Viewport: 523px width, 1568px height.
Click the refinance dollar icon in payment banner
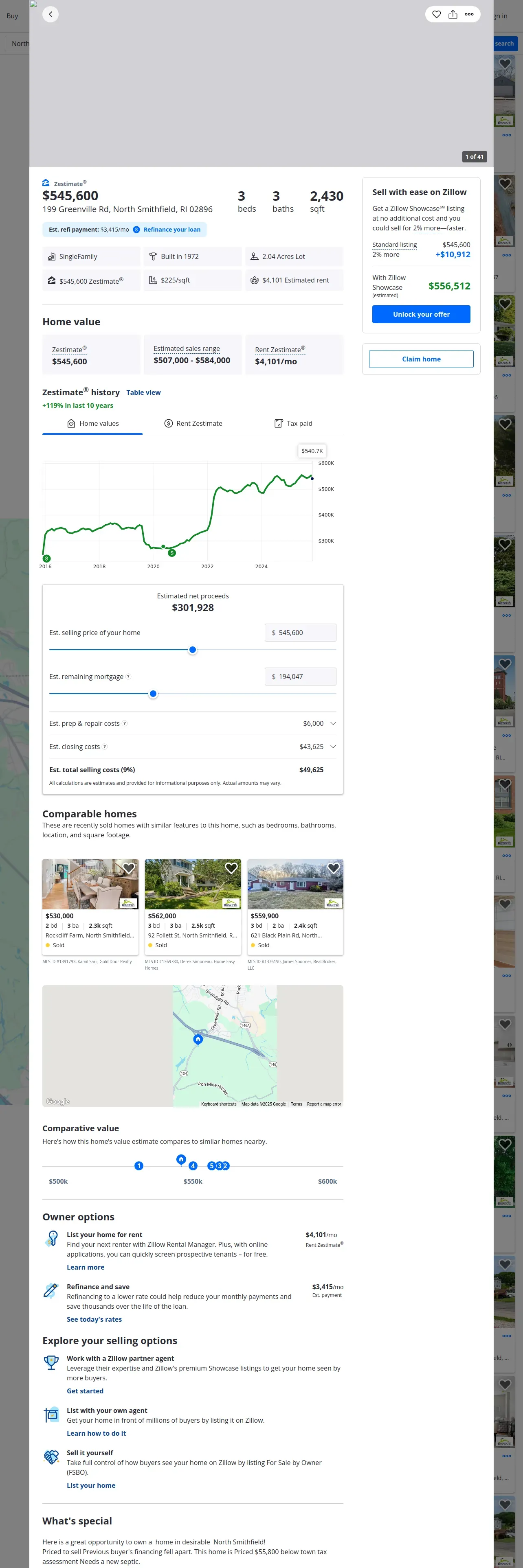(136, 230)
